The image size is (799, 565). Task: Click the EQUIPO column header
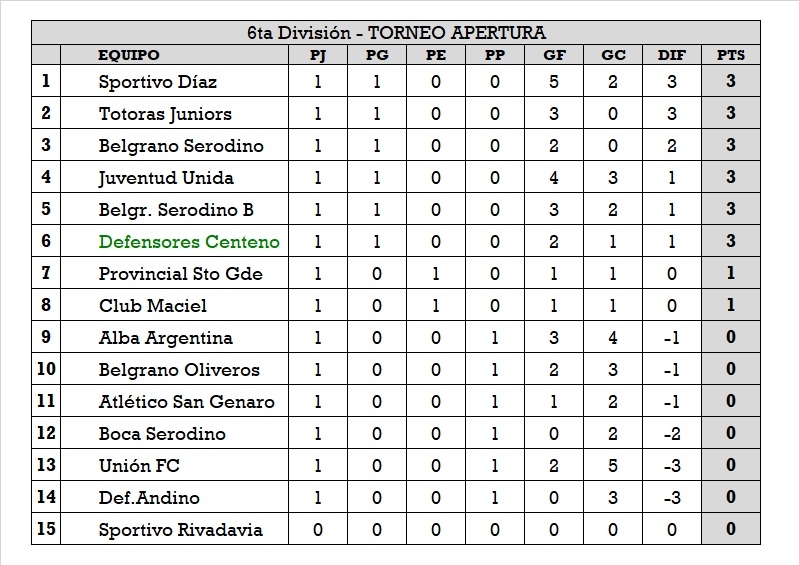(128, 55)
